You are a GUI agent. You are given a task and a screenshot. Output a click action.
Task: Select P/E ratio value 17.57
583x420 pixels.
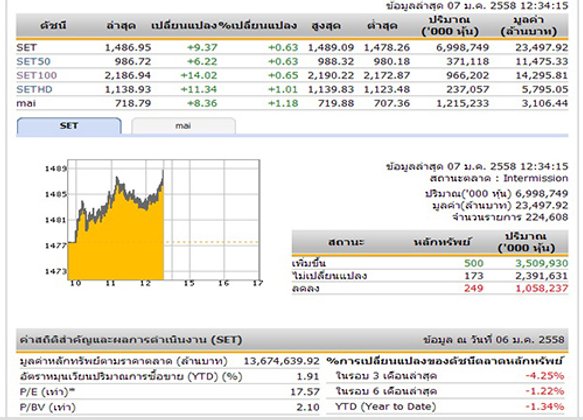pyautogui.click(x=305, y=392)
